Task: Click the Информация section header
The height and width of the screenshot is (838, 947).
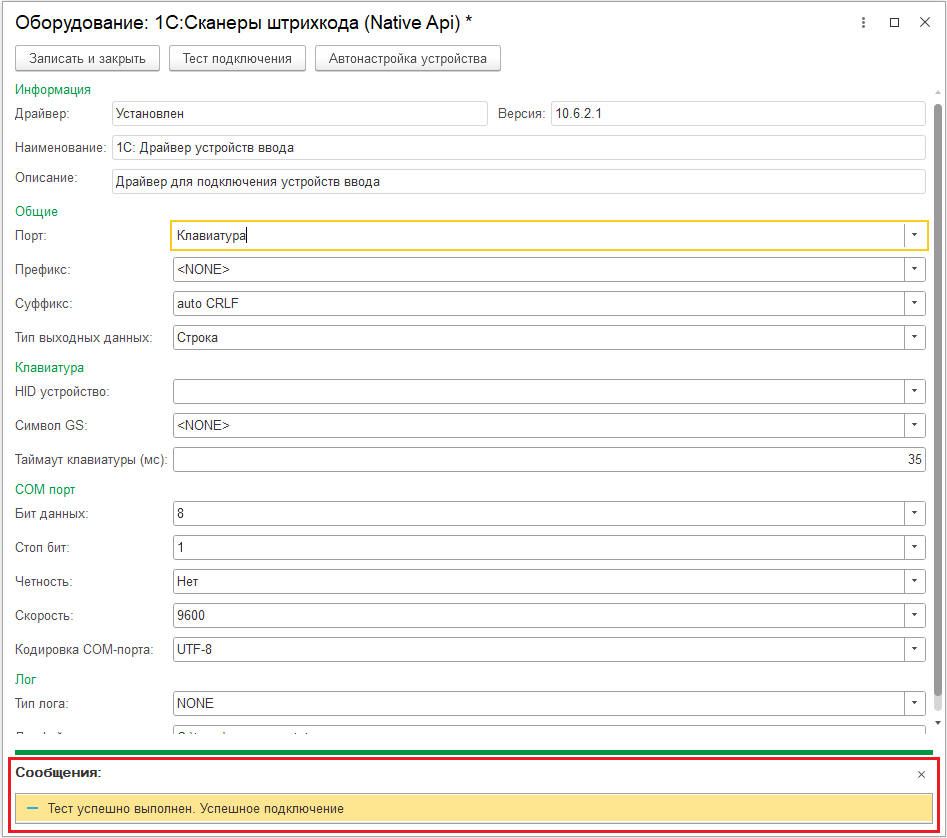Action: point(53,89)
